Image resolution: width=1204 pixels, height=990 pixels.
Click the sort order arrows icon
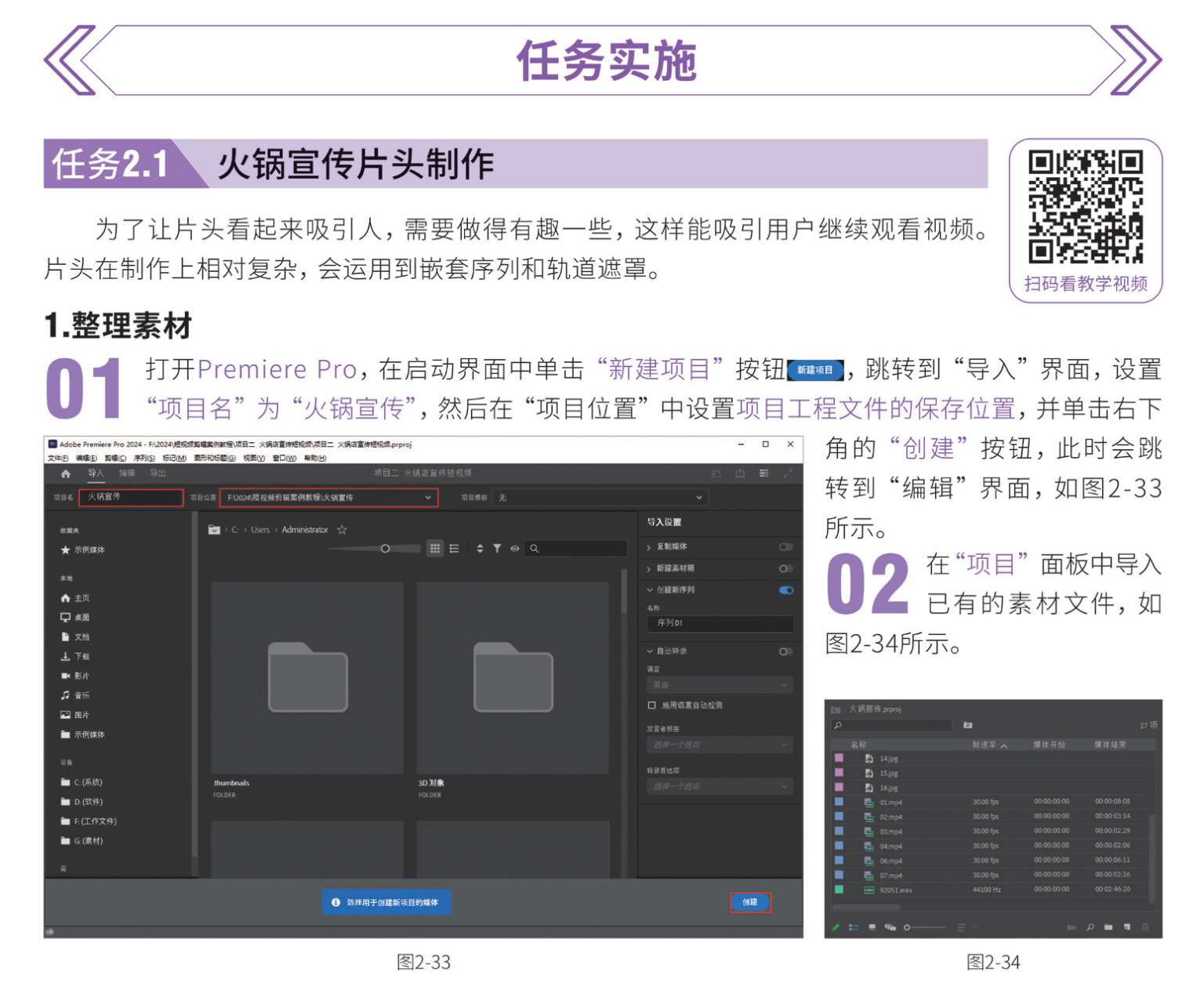[x=480, y=549]
